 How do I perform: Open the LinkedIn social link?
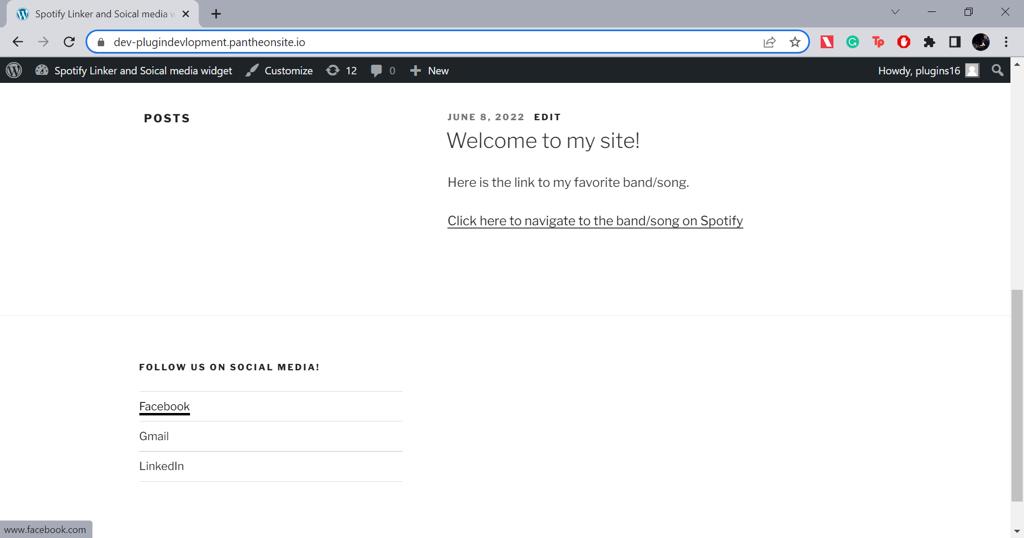[x=161, y=466]
